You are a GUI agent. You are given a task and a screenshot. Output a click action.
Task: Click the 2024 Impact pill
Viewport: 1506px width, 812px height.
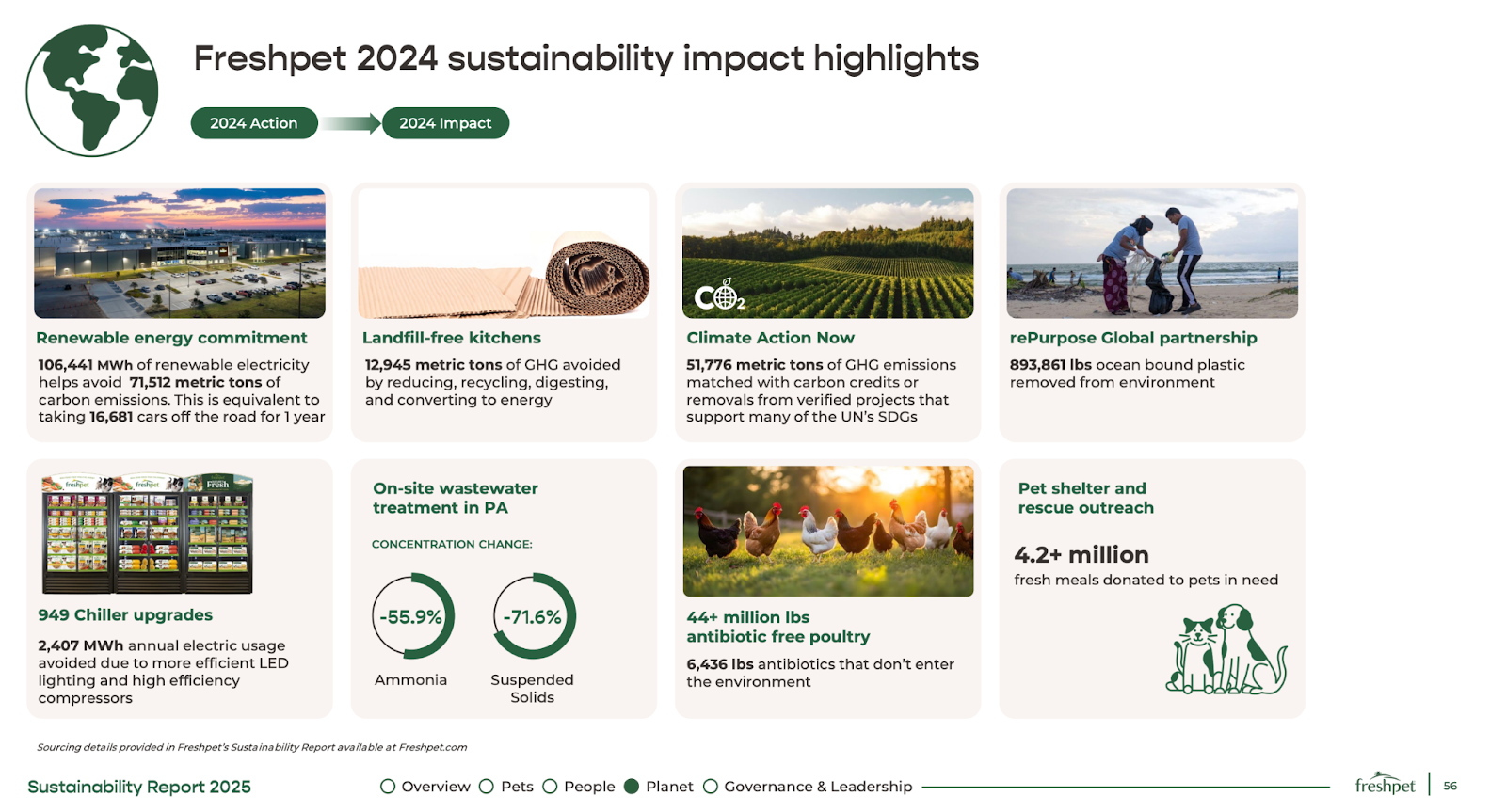(x=445, y=123)
